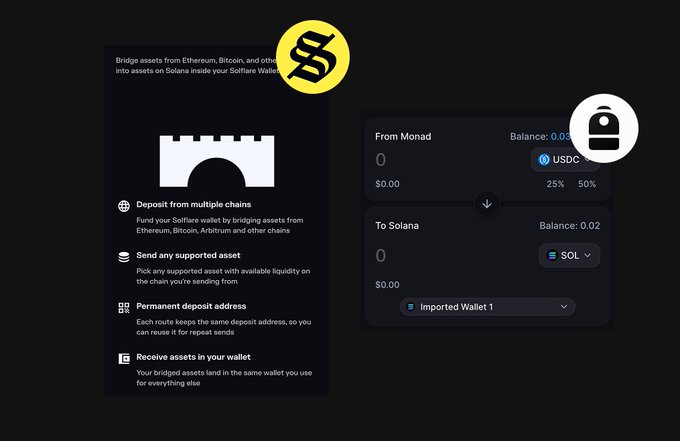This screenshot has height=441, width=680.
Task: Click the 'Receive assets in your wallet' heading
Action: point(193,357)
